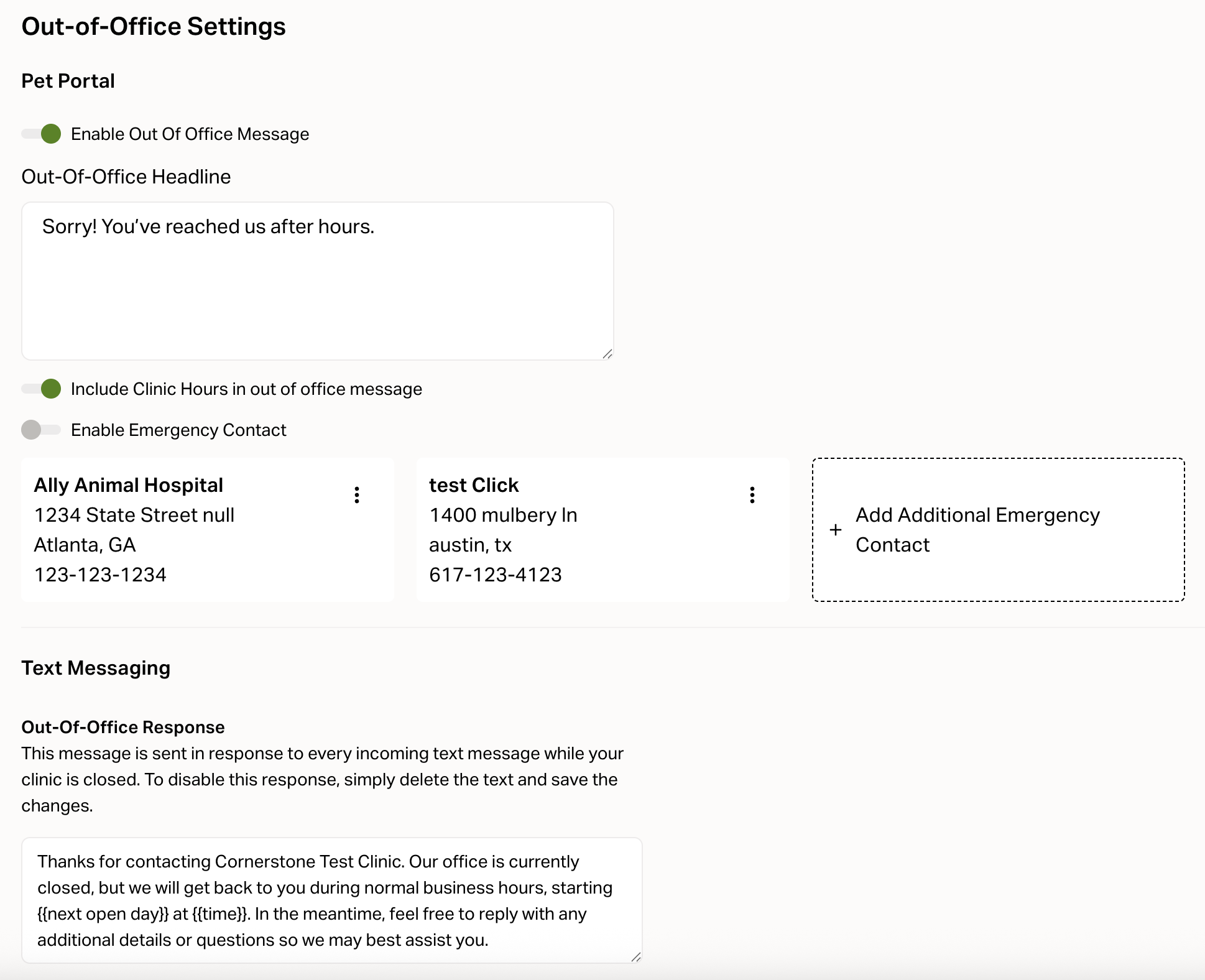Disable Include Clinic Hours toggle
The width and height of the screenshot is (1205, 980).
coord(42,389)
